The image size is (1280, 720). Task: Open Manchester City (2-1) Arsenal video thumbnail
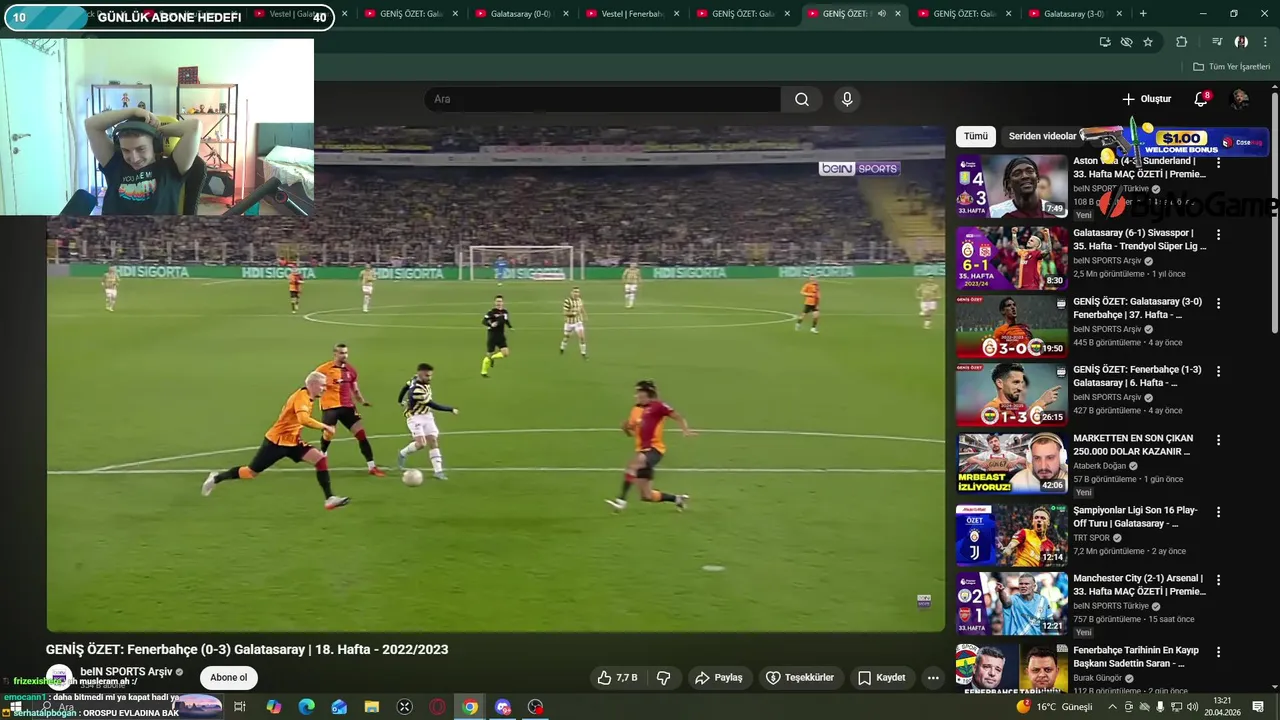point(1011,603)
